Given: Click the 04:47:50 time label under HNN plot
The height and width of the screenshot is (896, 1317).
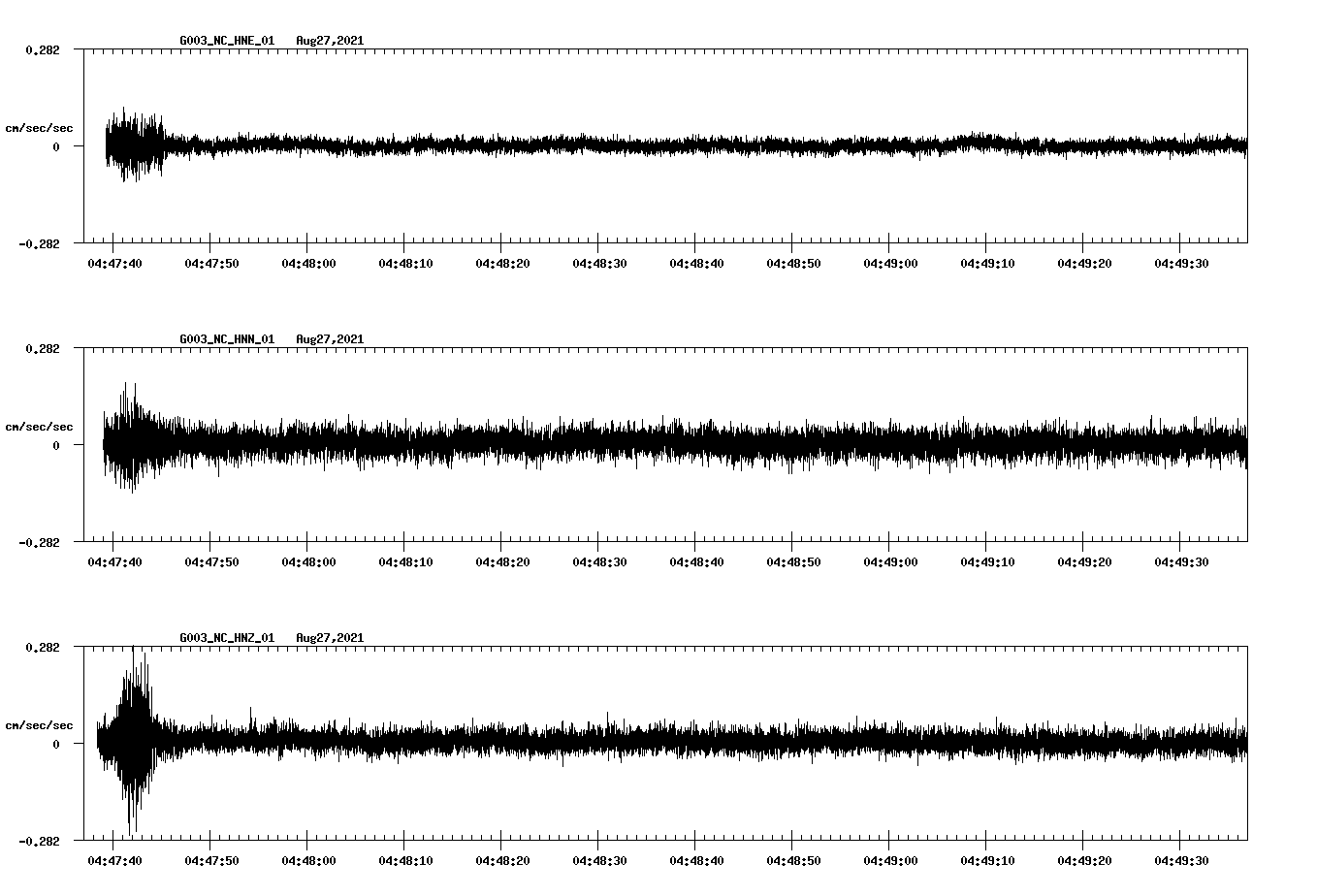Looking at the screenshot, I should 211,561.
